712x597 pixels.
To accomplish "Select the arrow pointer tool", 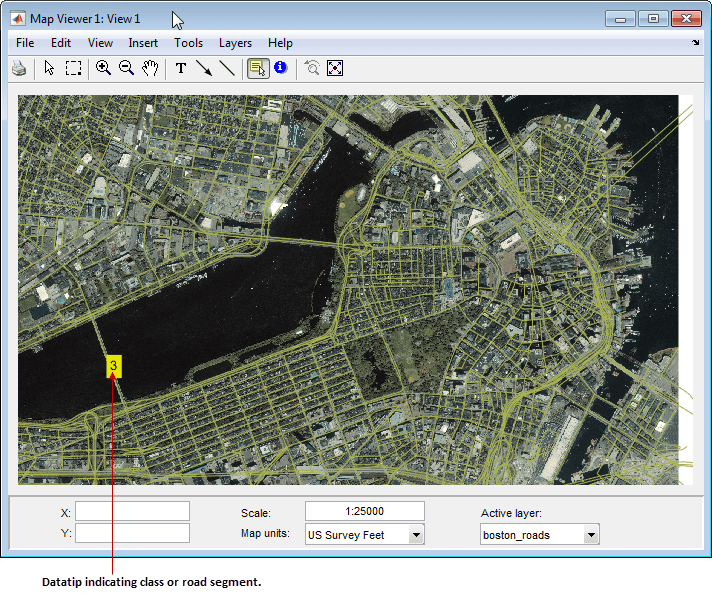I will (x=49, y=68).
